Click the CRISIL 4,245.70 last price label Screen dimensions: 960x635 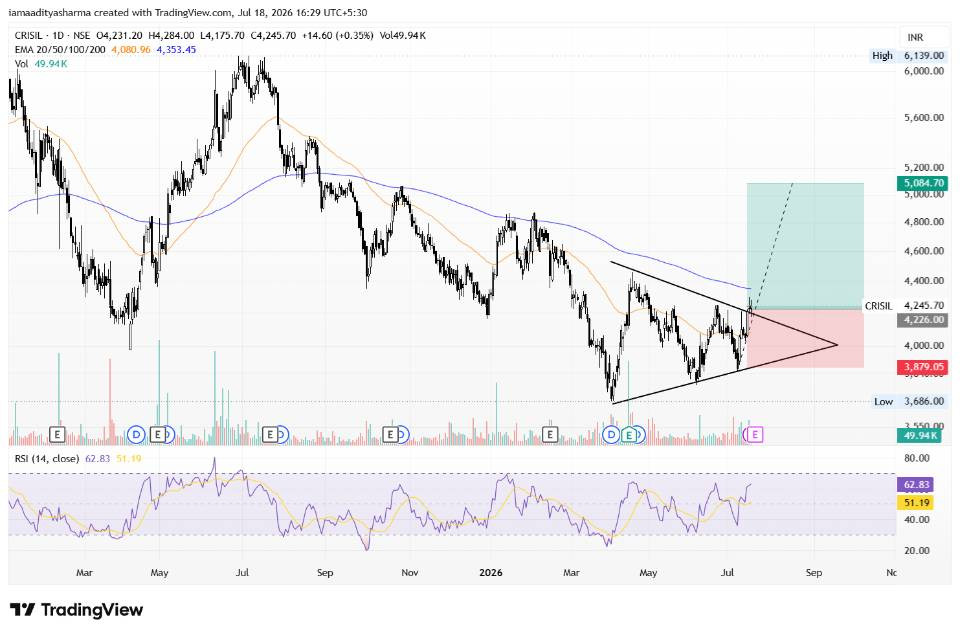coord(904,306)
